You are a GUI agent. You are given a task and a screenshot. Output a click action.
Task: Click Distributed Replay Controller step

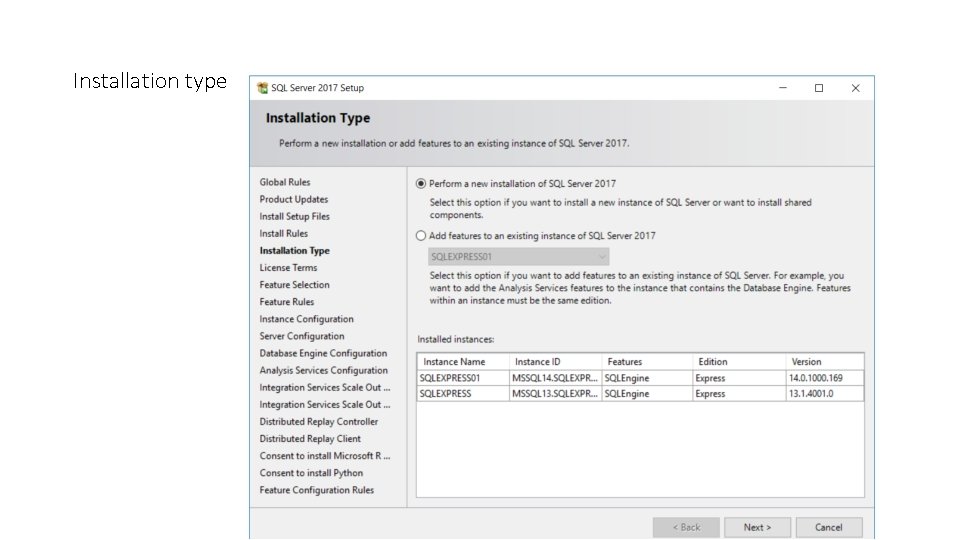pos(319,422)
